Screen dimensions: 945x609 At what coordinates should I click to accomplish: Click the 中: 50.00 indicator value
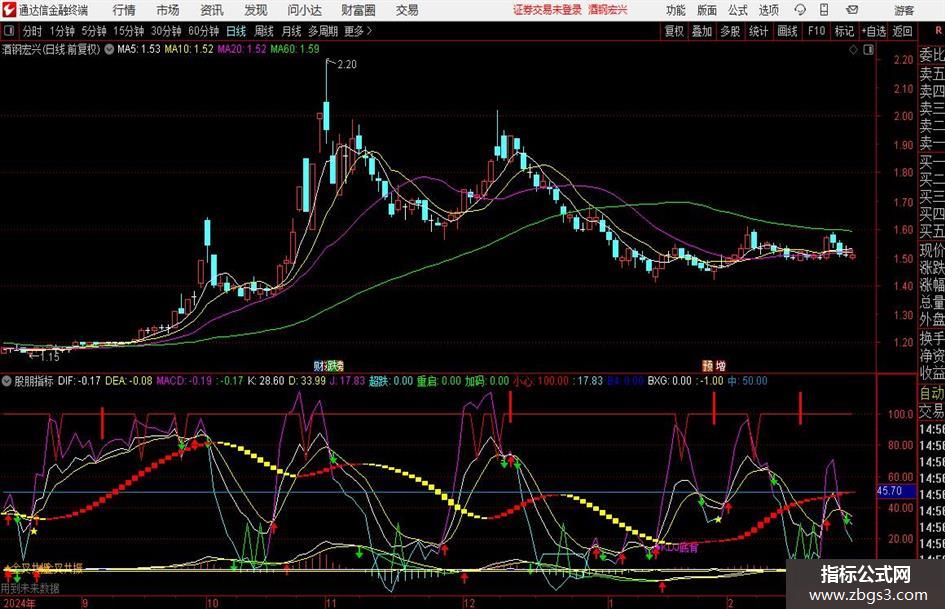point(747,381)
